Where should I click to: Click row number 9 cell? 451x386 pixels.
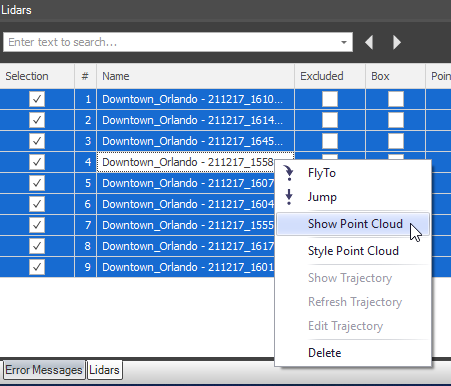[85, 267]
